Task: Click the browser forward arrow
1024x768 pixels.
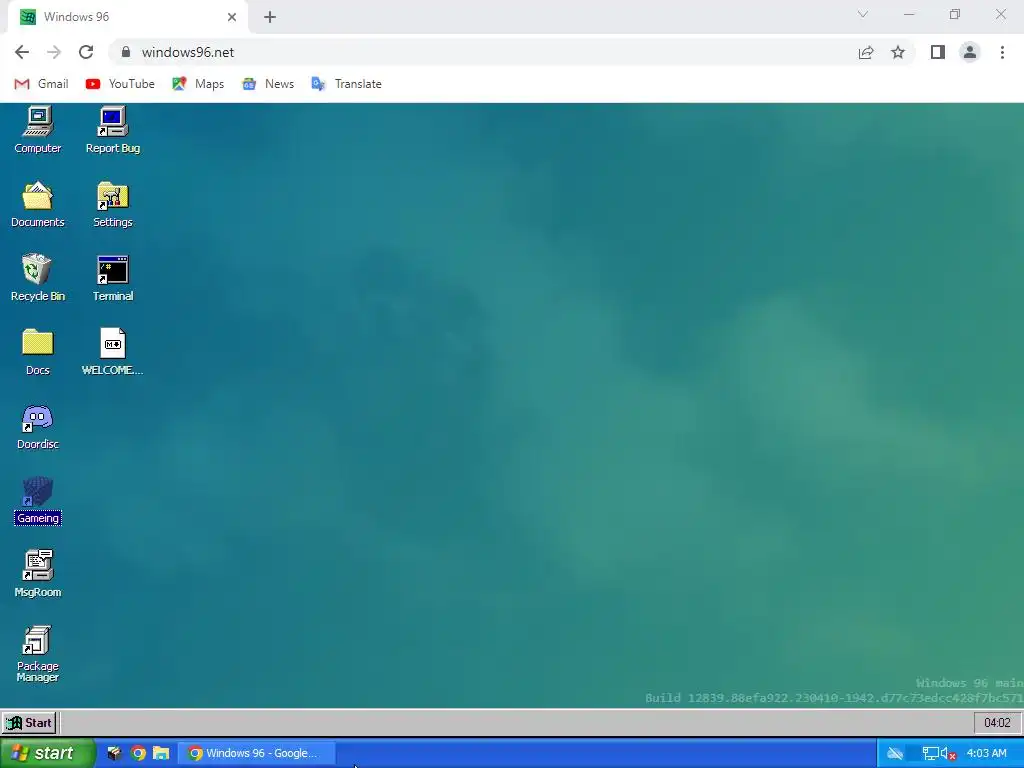Action: [54, 52]
